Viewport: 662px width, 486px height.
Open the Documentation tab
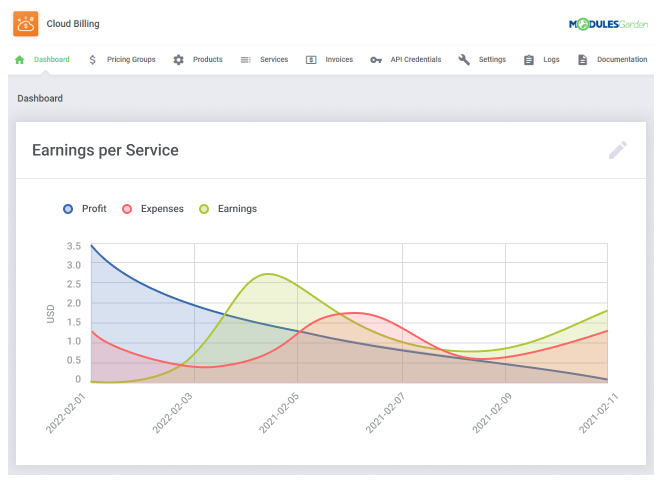(622, 60)
